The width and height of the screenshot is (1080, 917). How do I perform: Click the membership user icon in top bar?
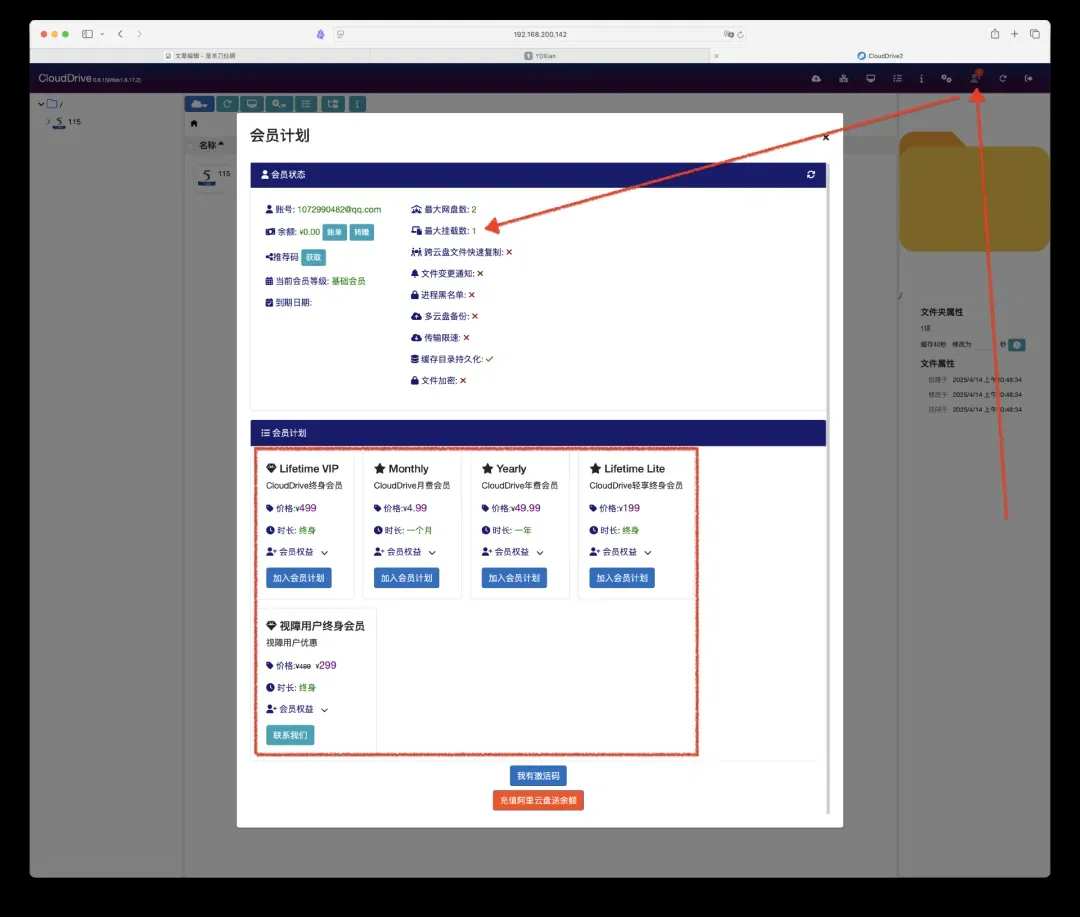click(x=974, y=79)
